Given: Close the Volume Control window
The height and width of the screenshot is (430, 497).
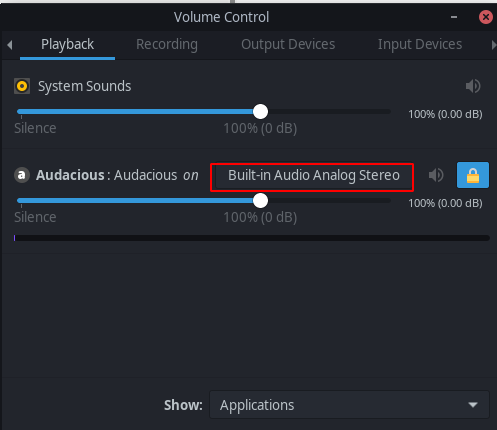Looking at the screenshot, I should tap(486, 17).
